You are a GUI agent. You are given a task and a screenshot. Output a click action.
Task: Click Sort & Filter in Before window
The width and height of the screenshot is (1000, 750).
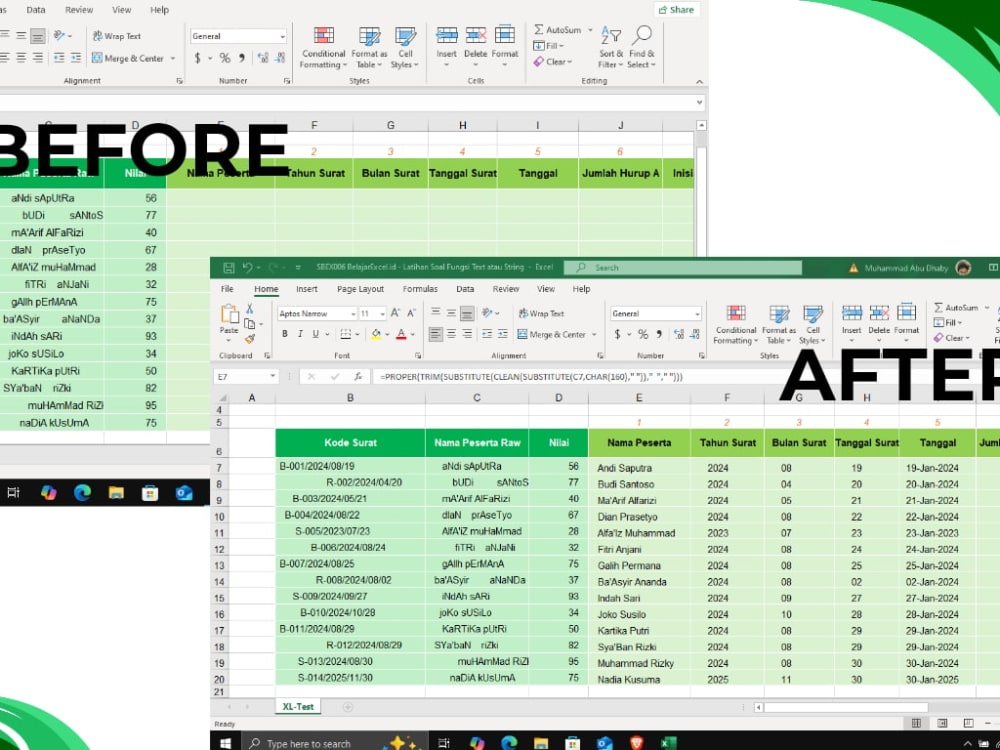click(x=611, y=47)
